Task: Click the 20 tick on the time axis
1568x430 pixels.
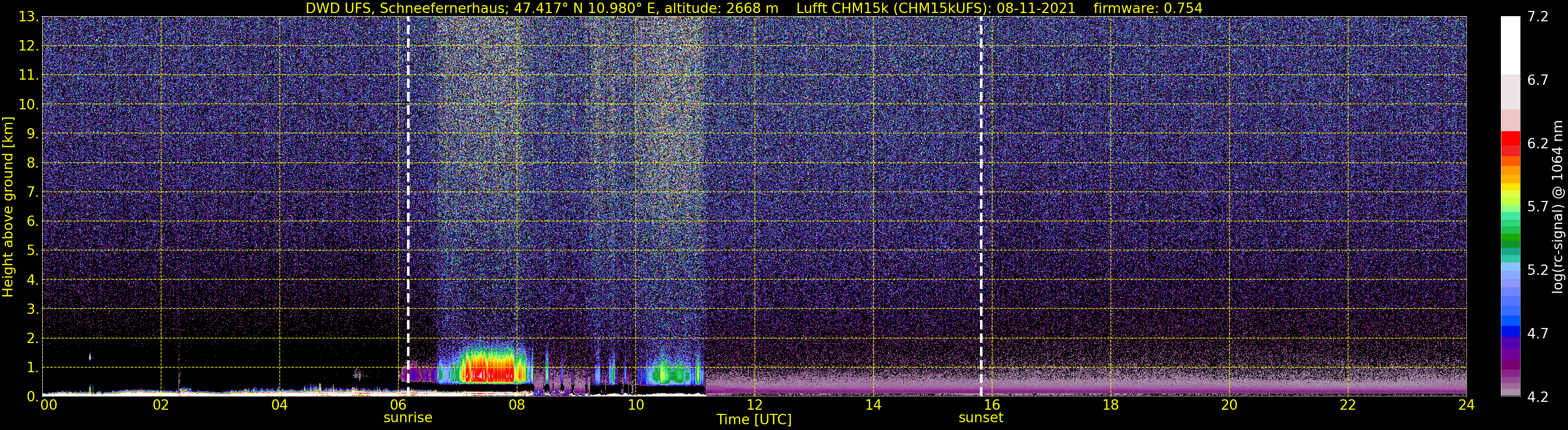Action: tap(1229, 405)
